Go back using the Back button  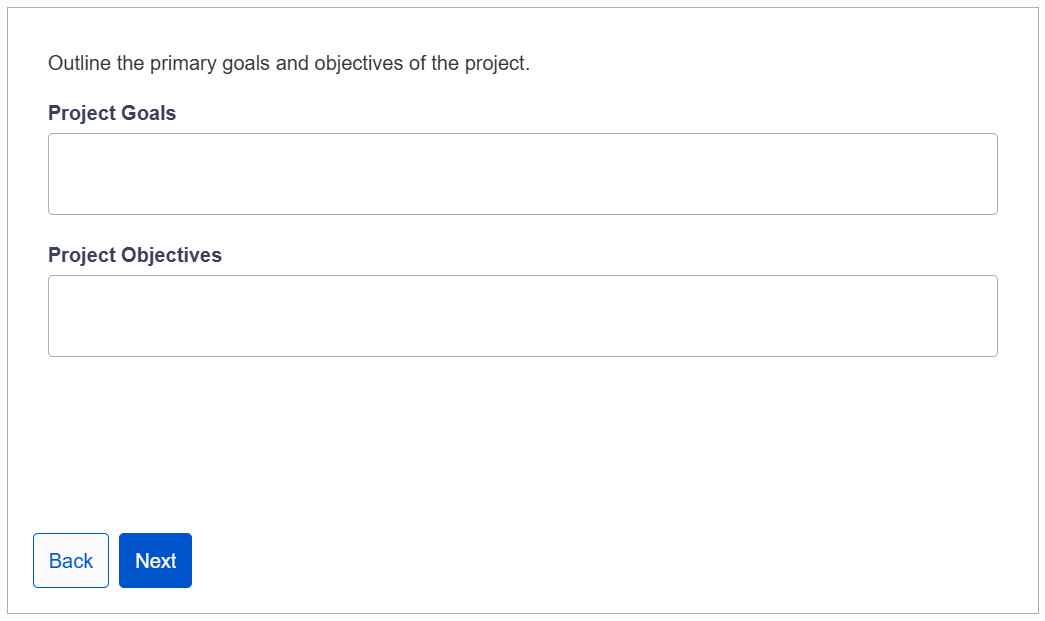click(x=71, y=561)
